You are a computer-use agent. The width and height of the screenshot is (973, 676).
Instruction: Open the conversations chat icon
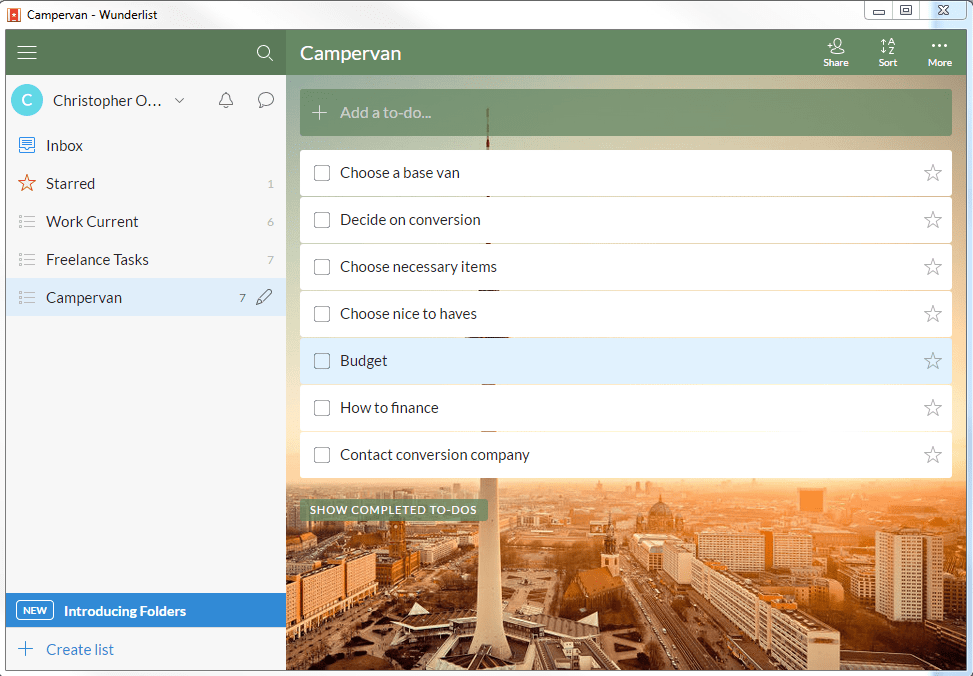(x=265, y=100)
